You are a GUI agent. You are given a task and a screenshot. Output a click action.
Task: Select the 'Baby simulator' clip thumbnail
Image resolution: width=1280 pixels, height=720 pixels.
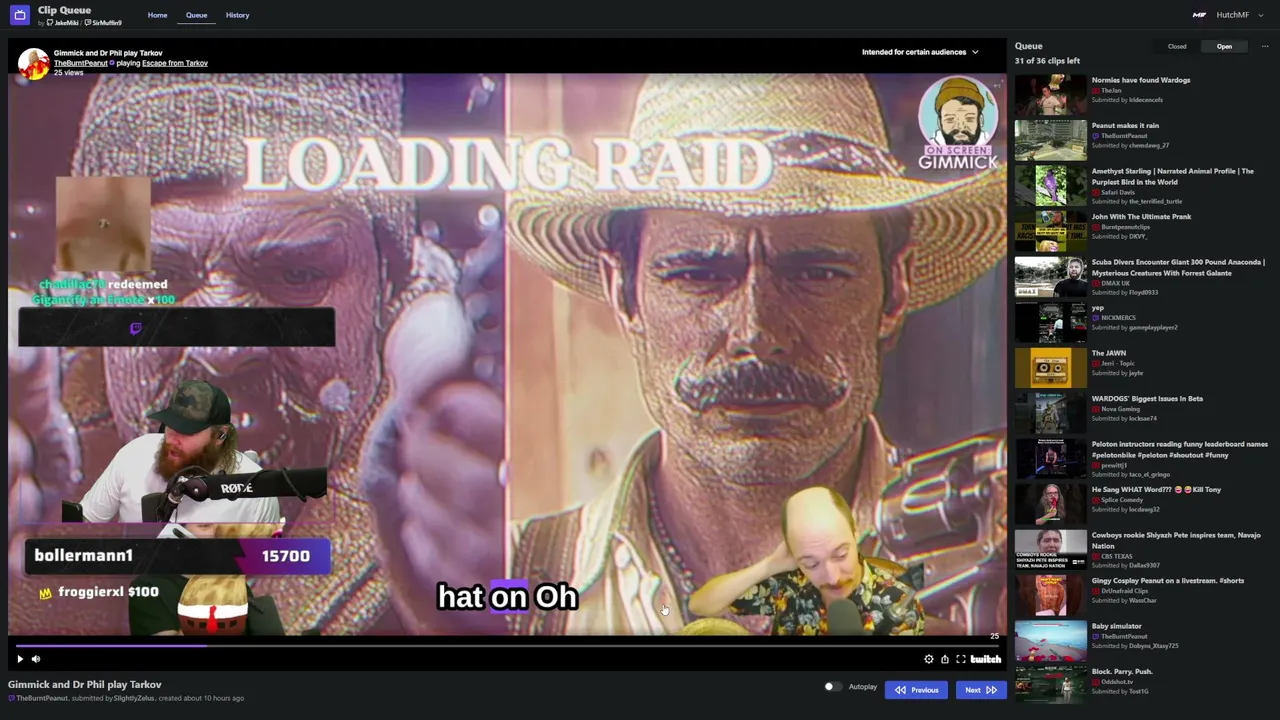(x=1050, y=641)
